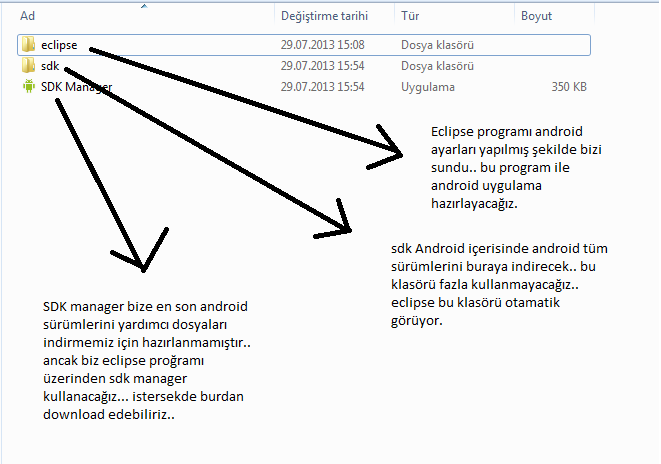Select the sdk folder name

pos(50,66)
